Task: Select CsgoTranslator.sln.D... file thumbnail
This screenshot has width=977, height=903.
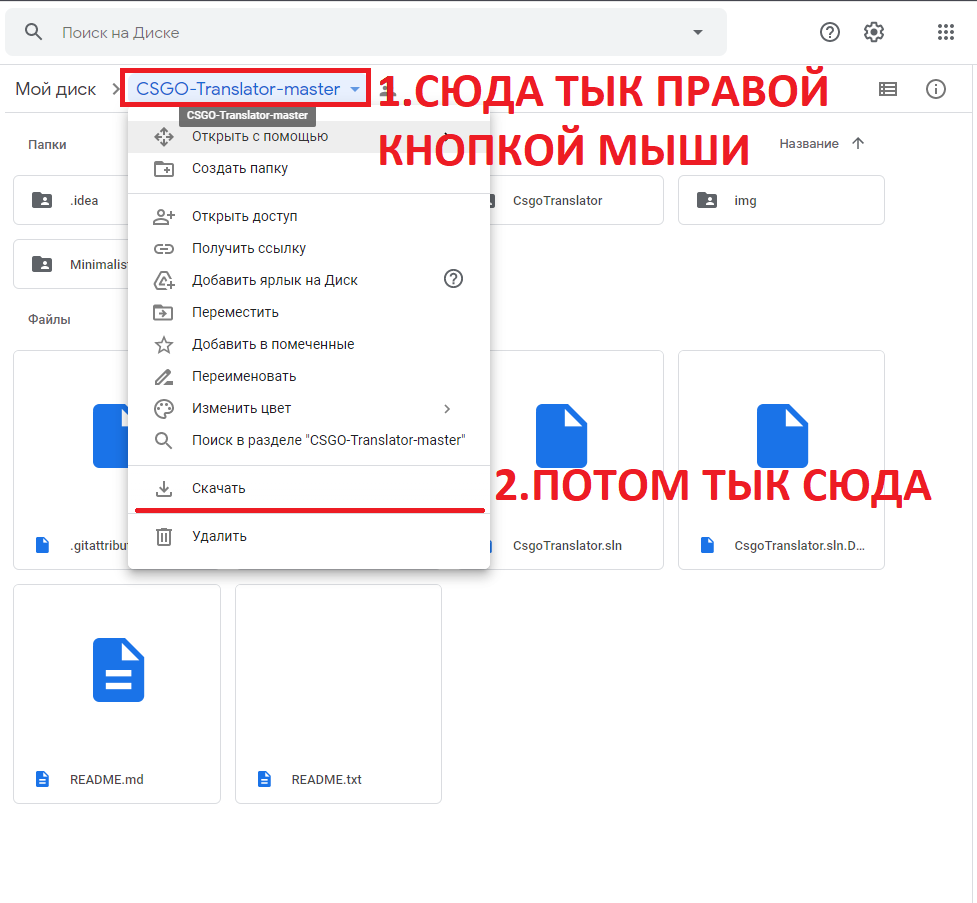Action: coord(782,436)
